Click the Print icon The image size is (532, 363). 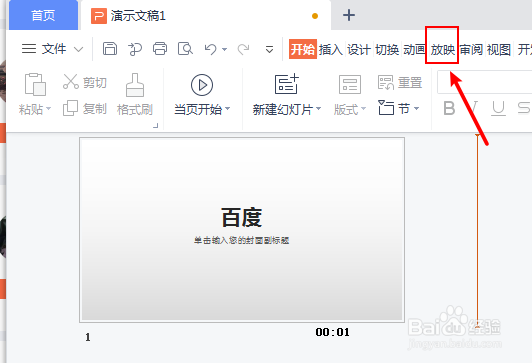point(160,49)
